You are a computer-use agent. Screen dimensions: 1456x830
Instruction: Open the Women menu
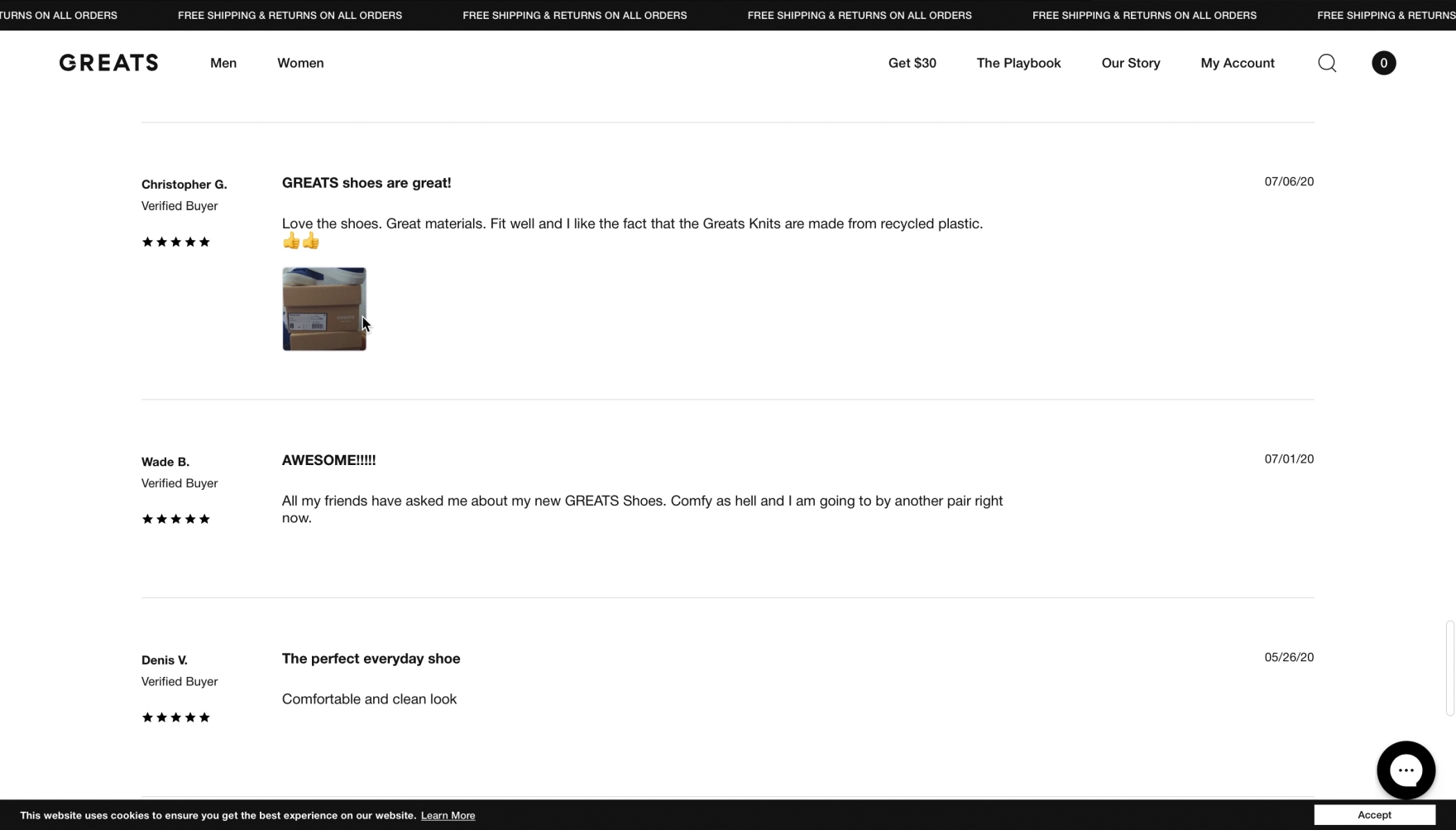tap(300, 63)
